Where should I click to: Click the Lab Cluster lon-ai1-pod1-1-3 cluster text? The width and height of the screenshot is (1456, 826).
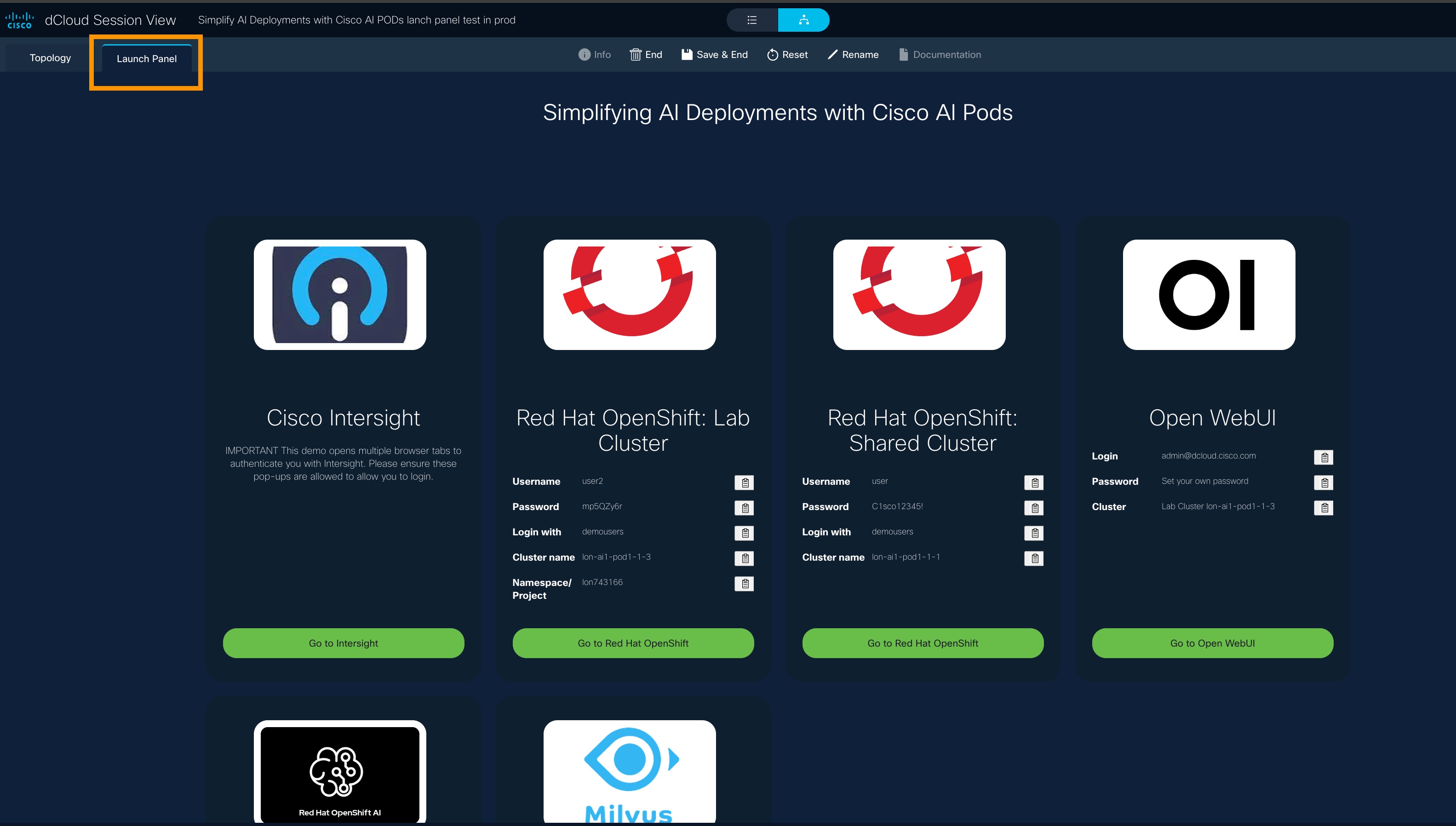pyautogui.click(x=617, y=557)
